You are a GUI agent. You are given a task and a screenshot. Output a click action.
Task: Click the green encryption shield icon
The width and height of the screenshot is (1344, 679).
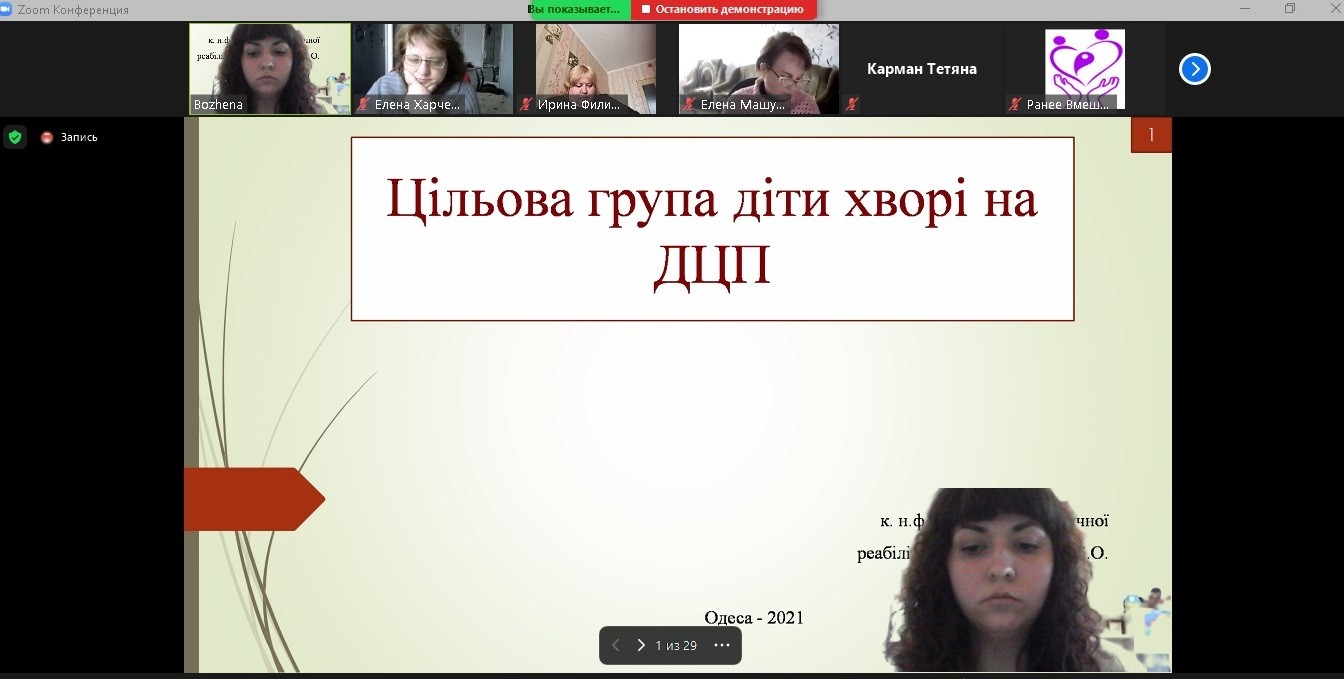pyautogui.click(x=15, y=137)
